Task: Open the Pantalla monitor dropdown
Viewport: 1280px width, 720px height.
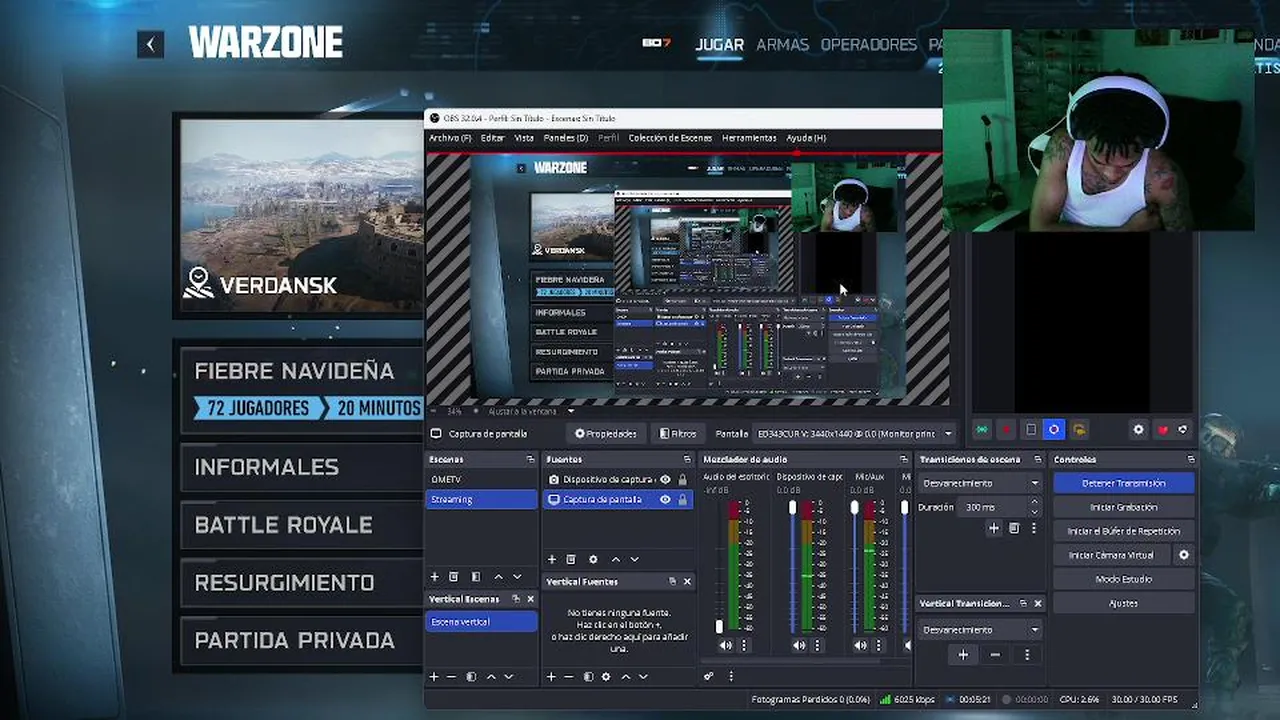Action: [x=855, y=433]
